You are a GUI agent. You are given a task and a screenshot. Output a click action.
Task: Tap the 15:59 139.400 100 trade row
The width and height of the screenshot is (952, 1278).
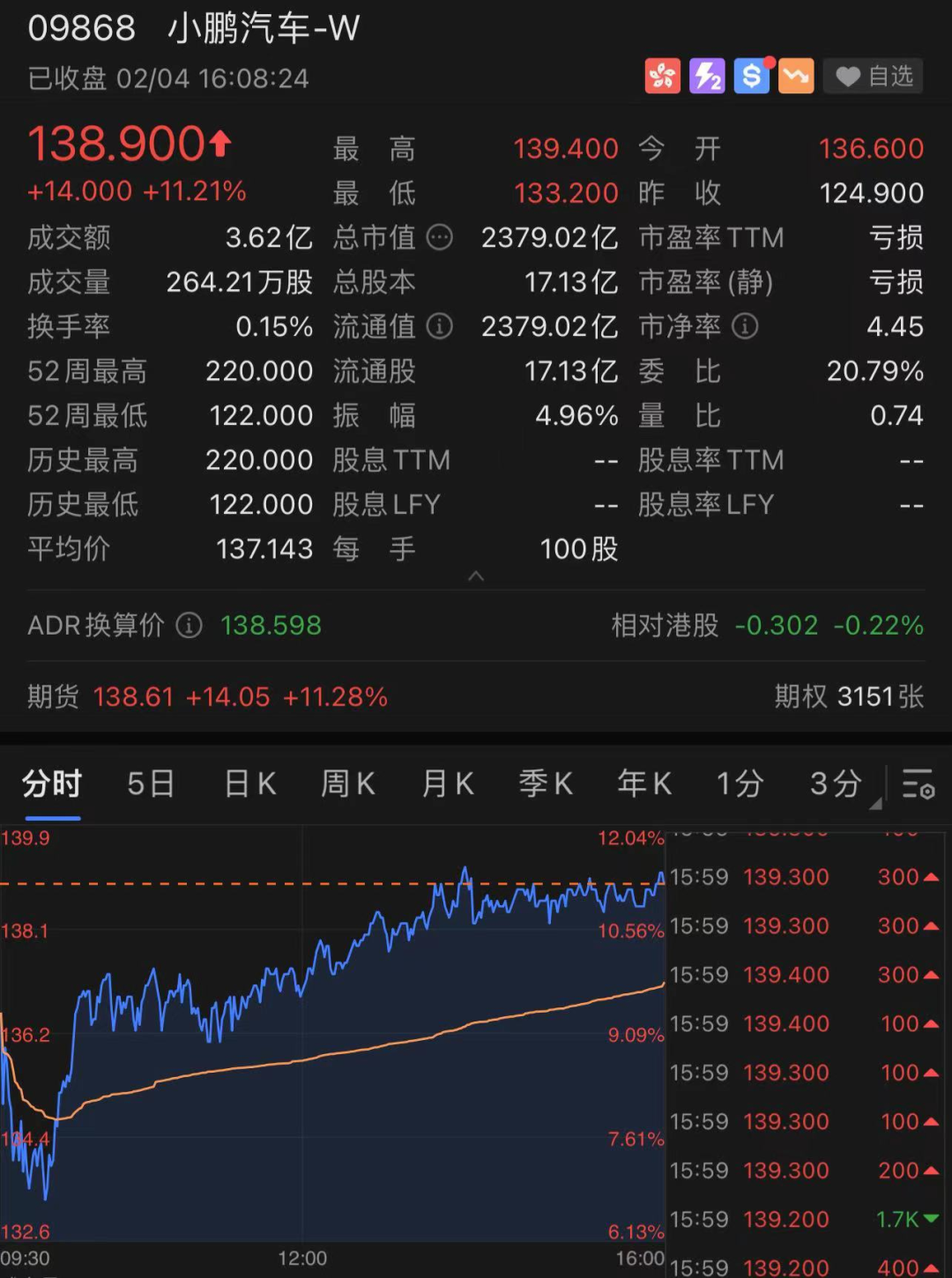804,1024
